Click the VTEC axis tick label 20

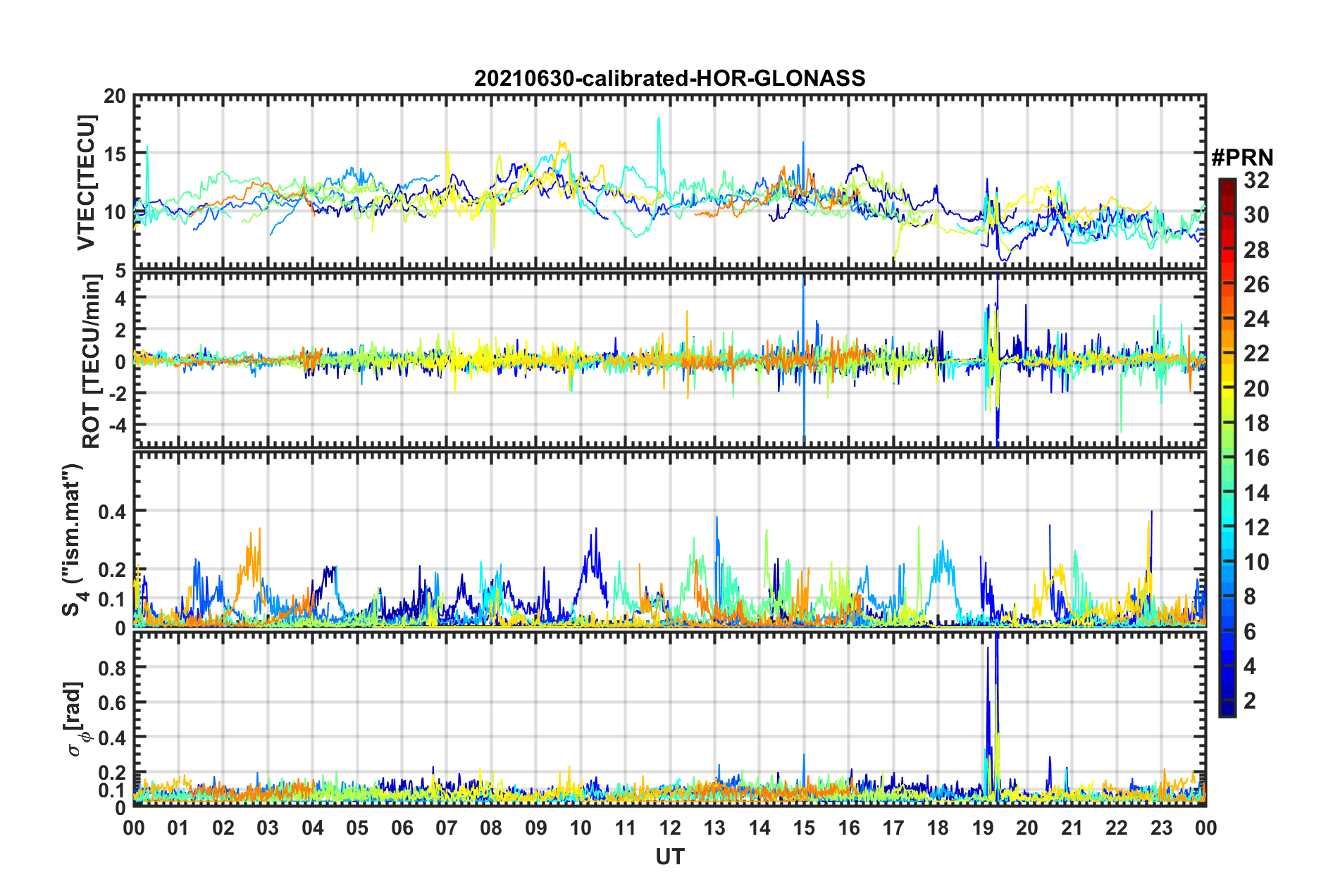point(115,97)
